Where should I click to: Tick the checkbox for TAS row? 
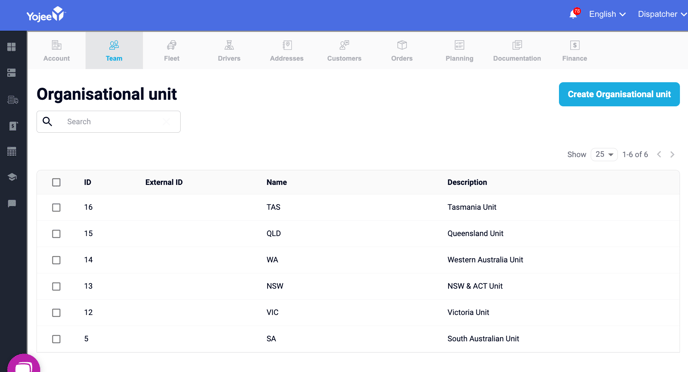coord(56,207)
